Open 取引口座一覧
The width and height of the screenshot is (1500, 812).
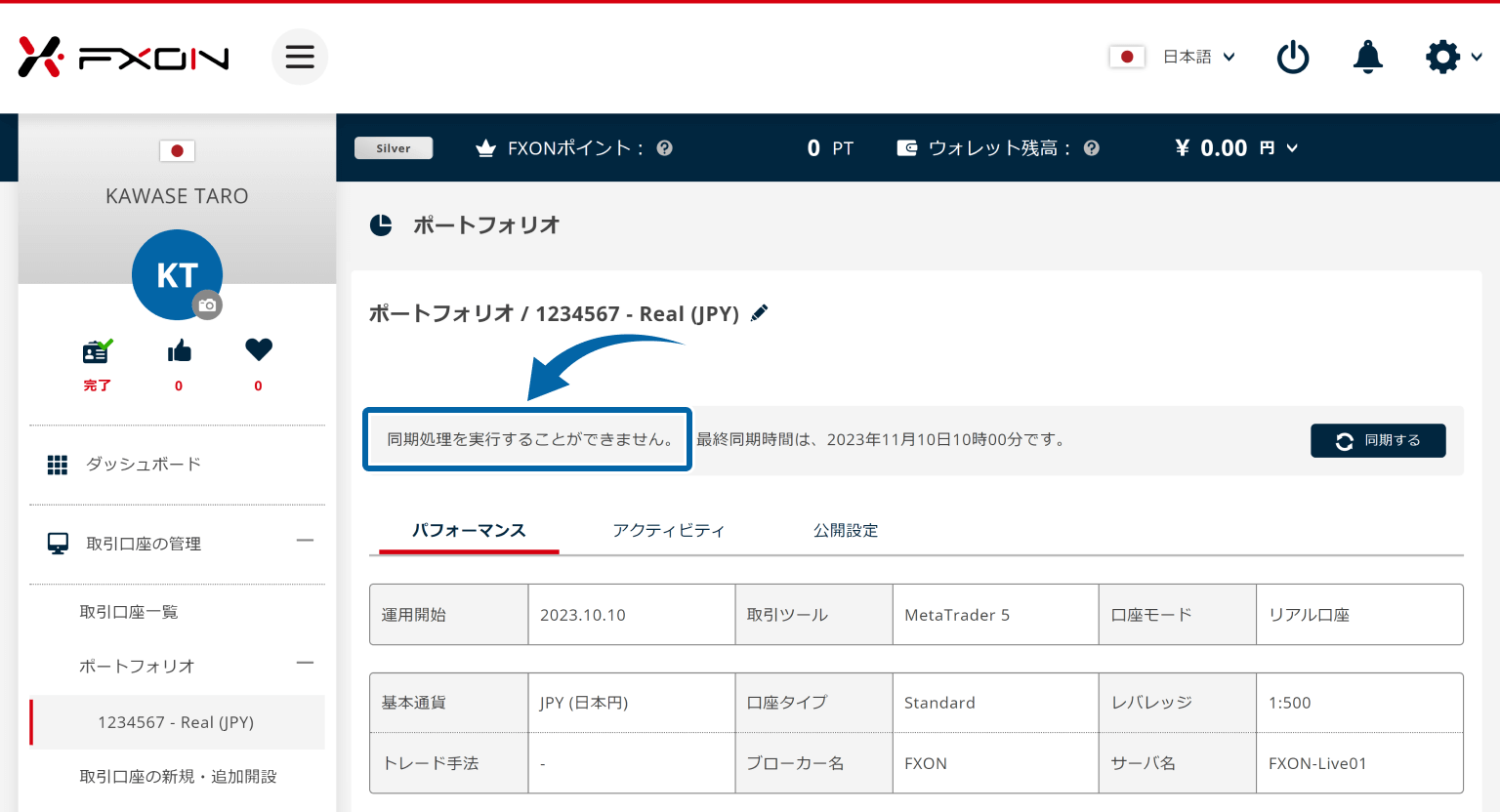coord(129,612)
